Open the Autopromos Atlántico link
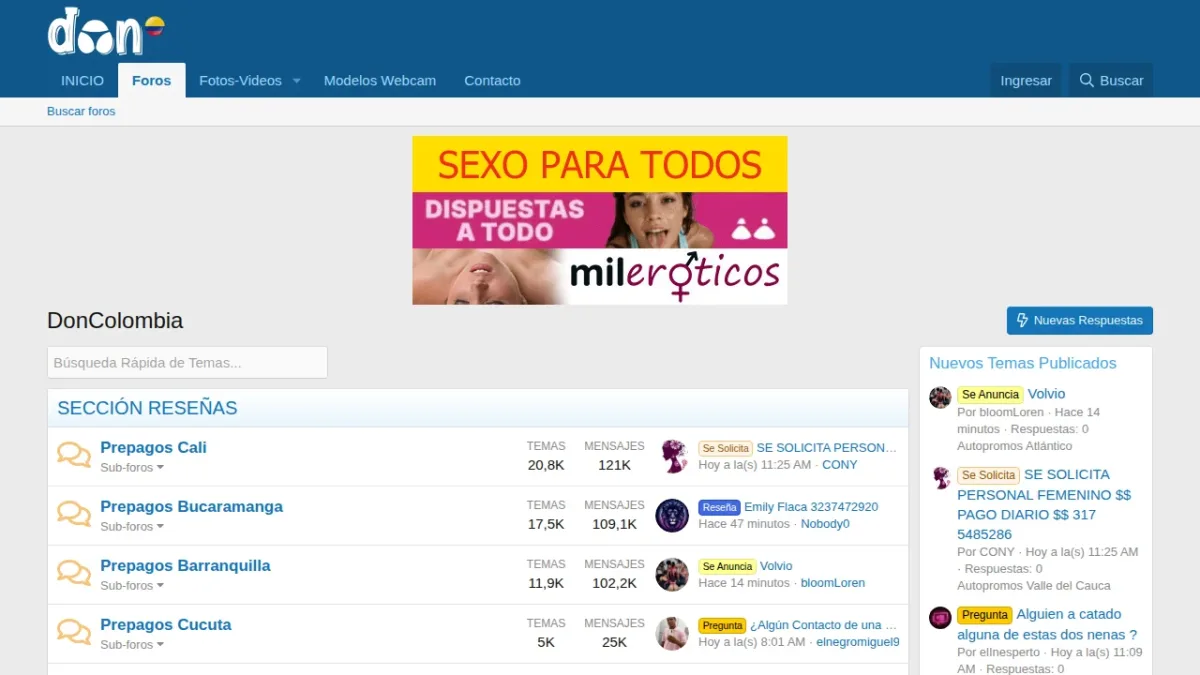Screen dimensions: 1200x675 point(1014,446)
